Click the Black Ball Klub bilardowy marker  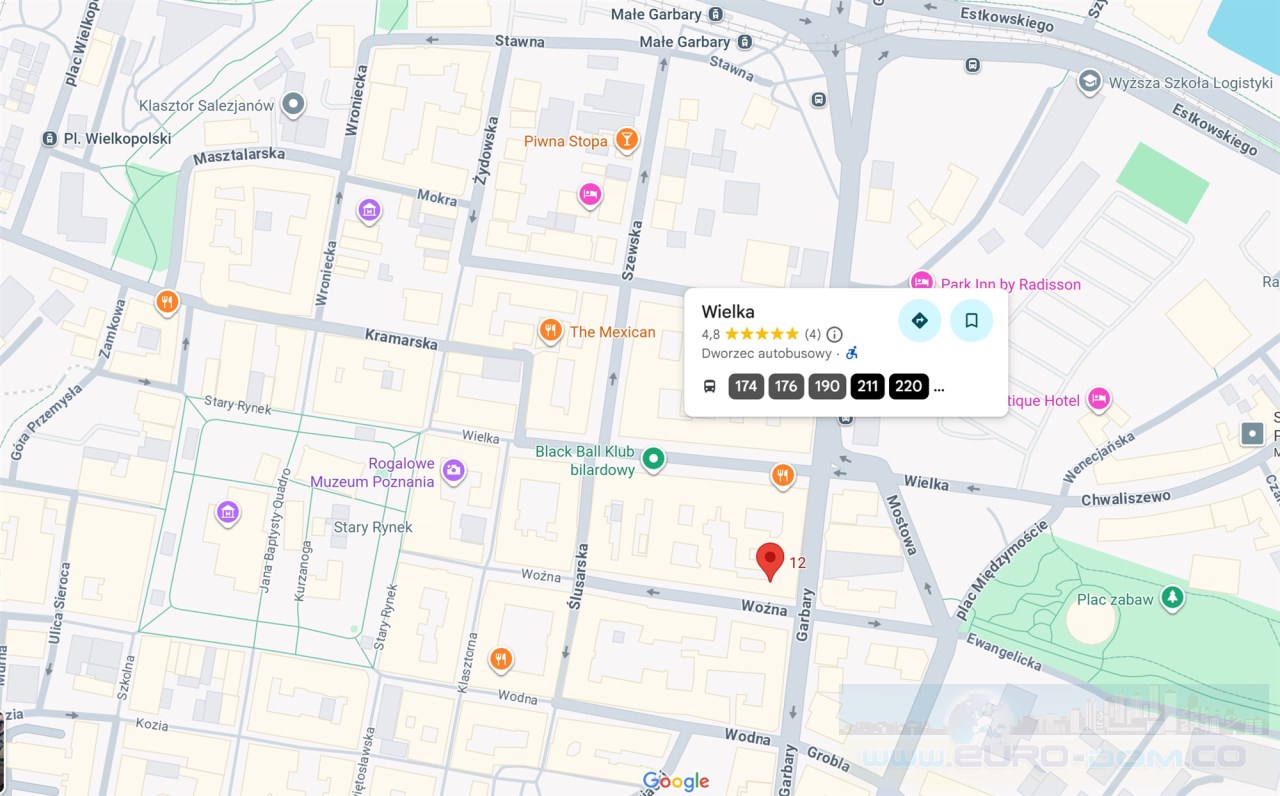coord(653,459)
